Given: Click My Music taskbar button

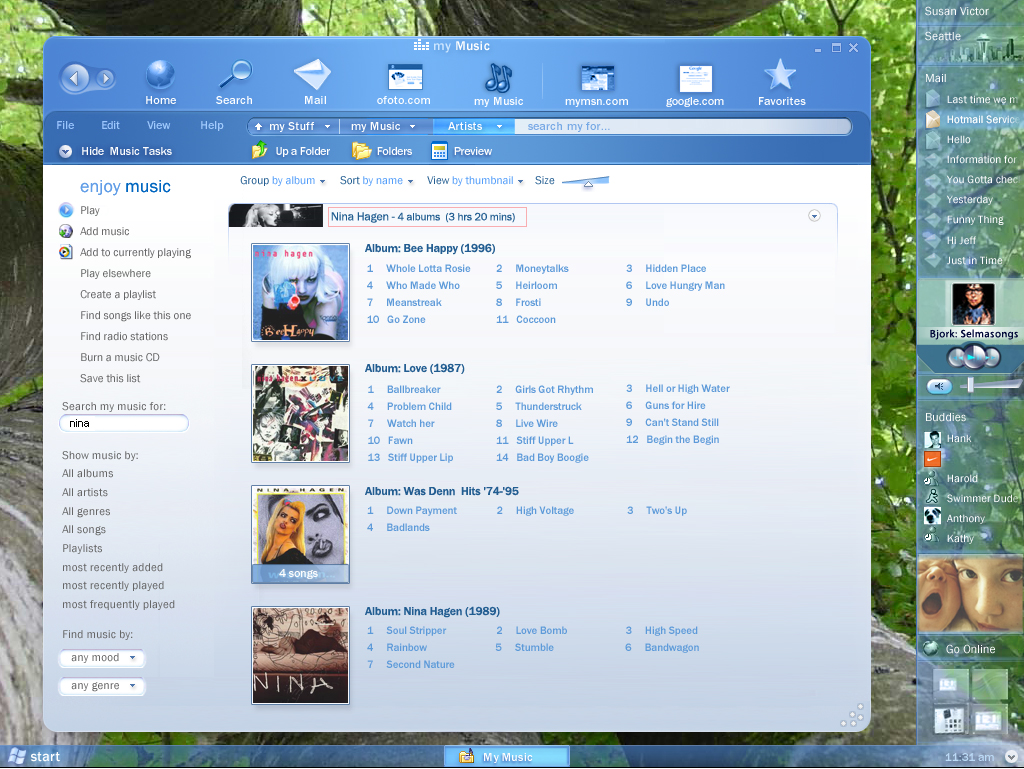Looking at the screenshot, I should [507, 757].
